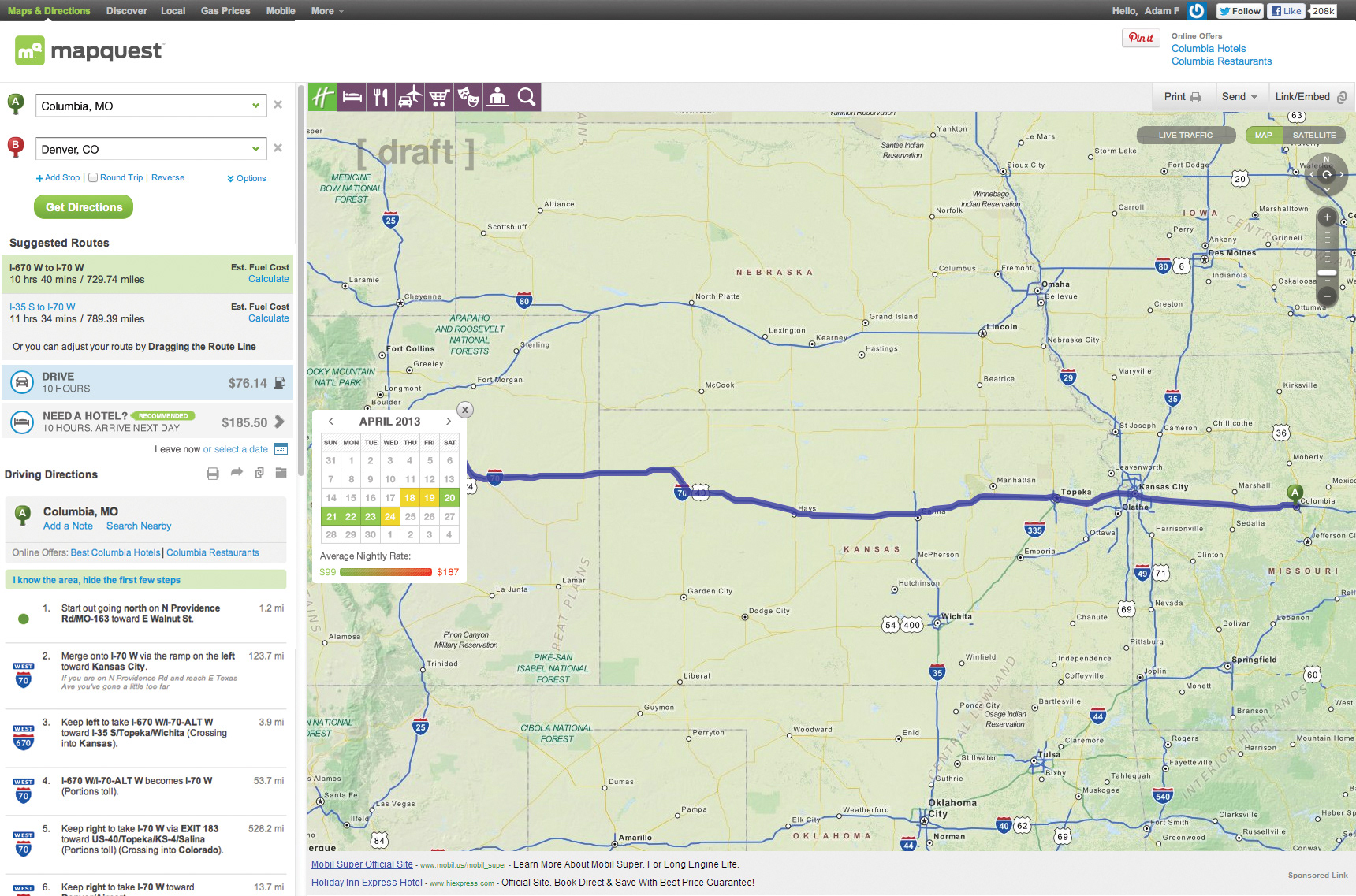The height and width of the screenshot is (896, 1356).
Task: Open the Columbia Hotels online offer link
Action: point(1209,48)
